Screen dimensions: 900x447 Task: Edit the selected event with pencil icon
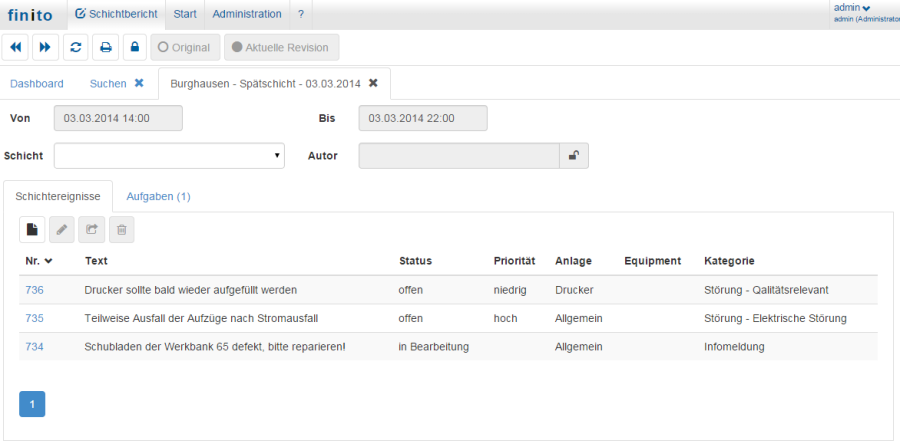pyautogui.click(x=61, y=230)
